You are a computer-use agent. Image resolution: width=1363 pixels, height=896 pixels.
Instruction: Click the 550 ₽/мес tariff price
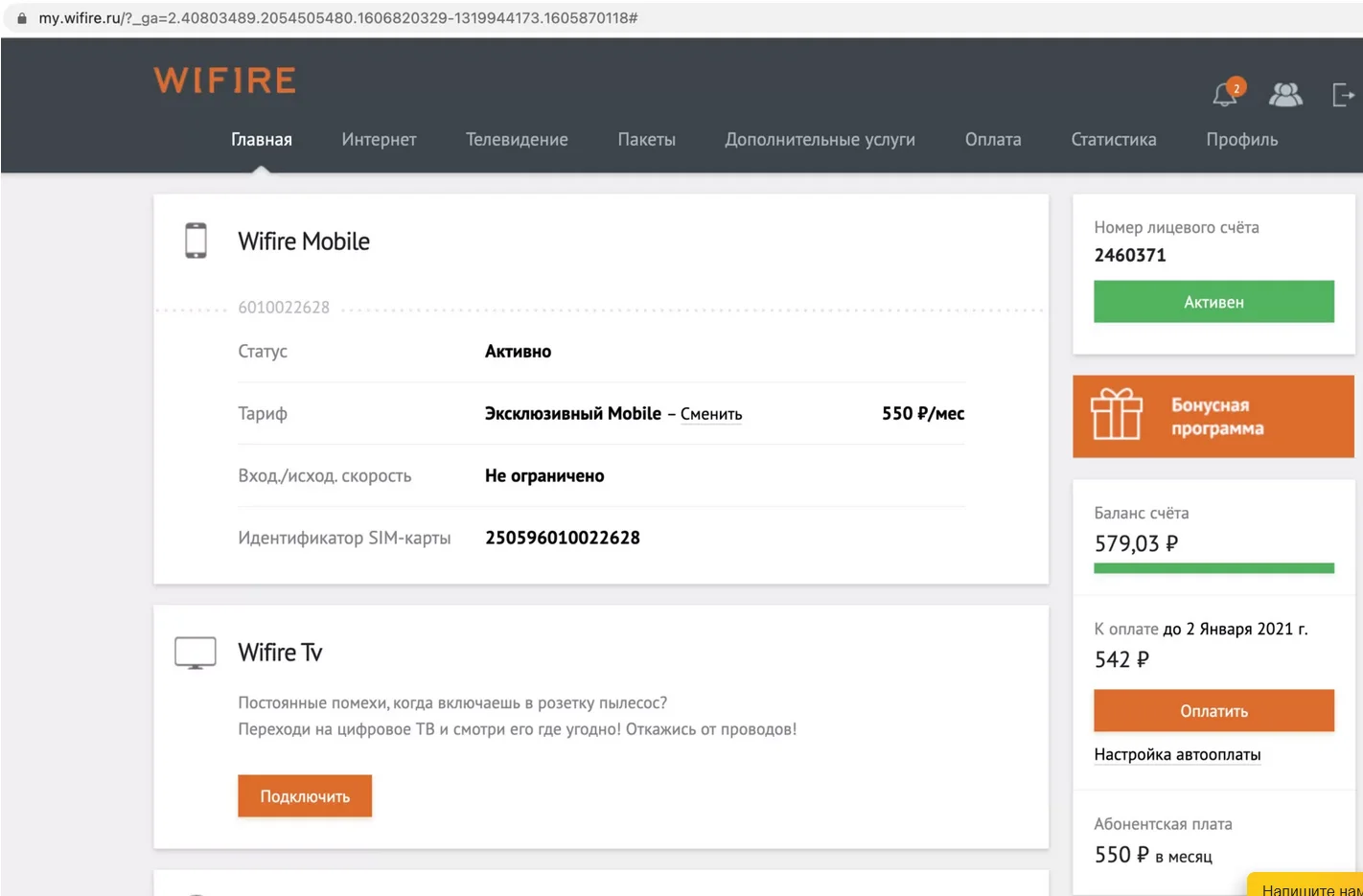(x=923, y=413)
